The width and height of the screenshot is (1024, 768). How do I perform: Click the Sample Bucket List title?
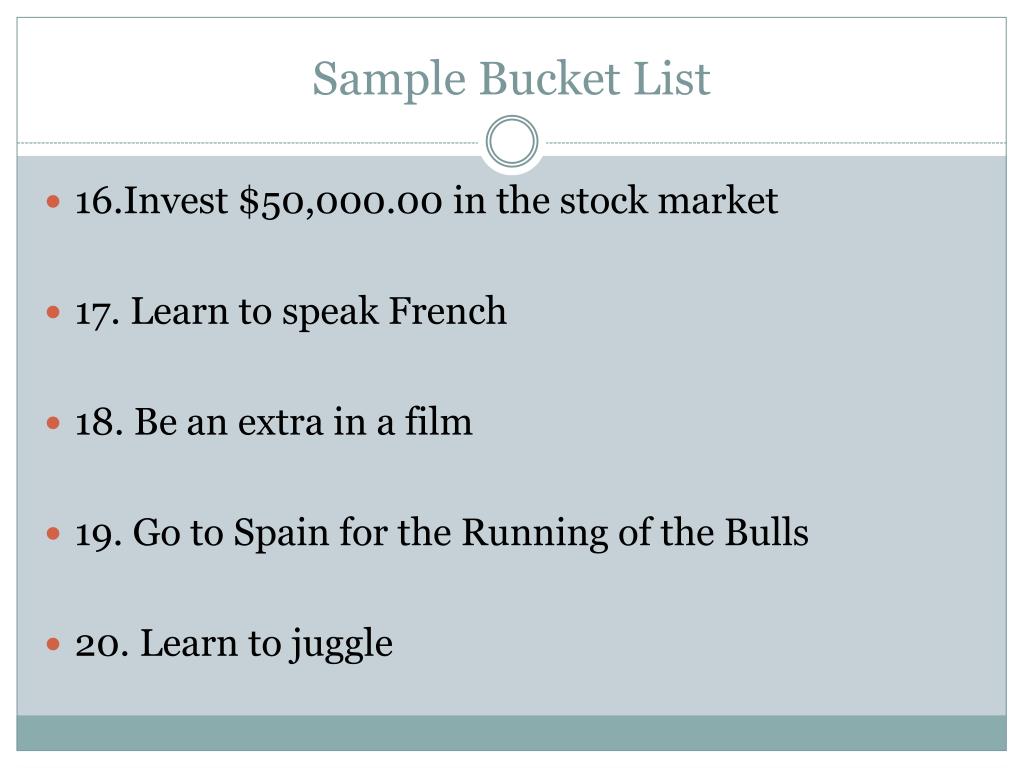pos(511,80)
